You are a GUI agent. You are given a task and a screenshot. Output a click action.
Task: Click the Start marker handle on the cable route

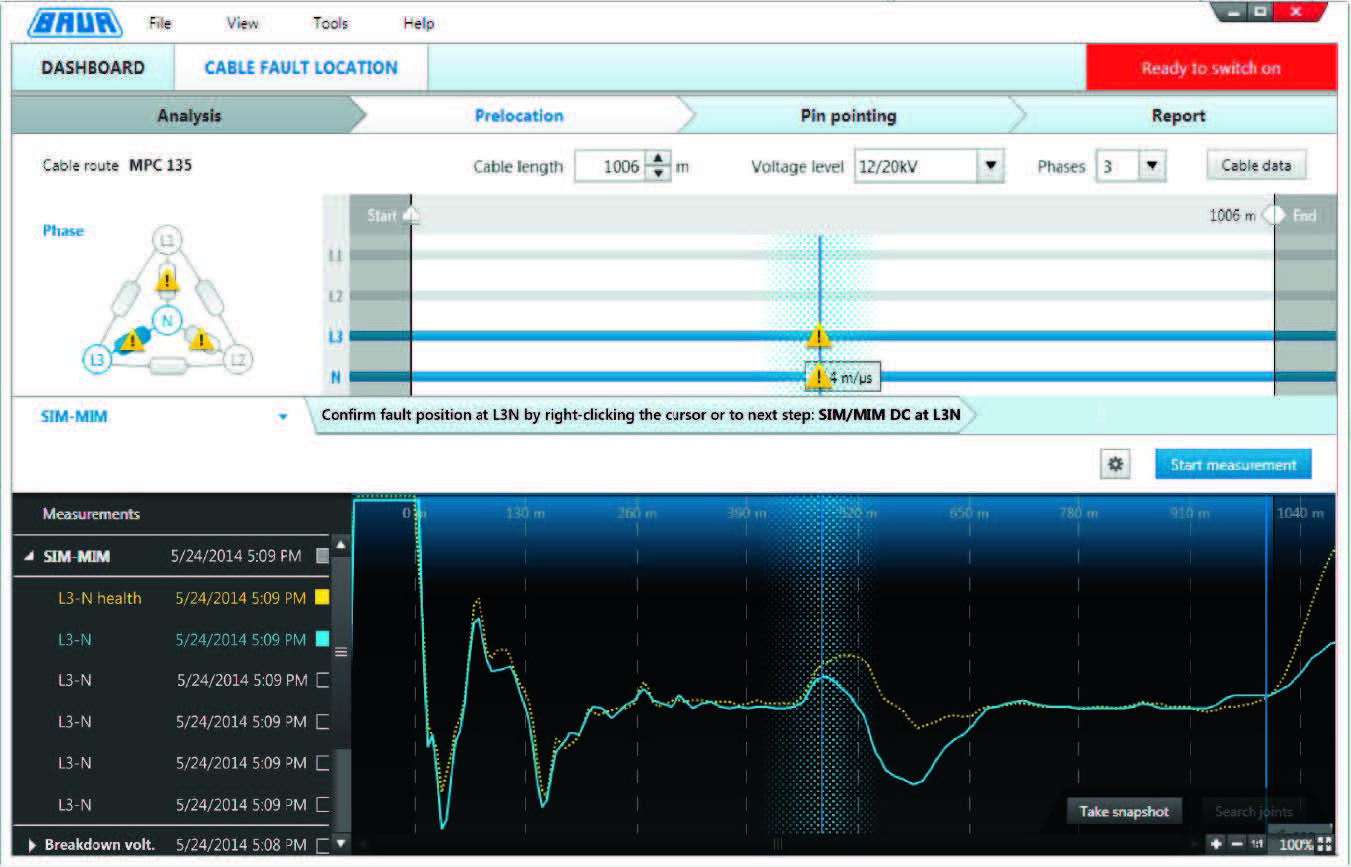coord(411,215)
